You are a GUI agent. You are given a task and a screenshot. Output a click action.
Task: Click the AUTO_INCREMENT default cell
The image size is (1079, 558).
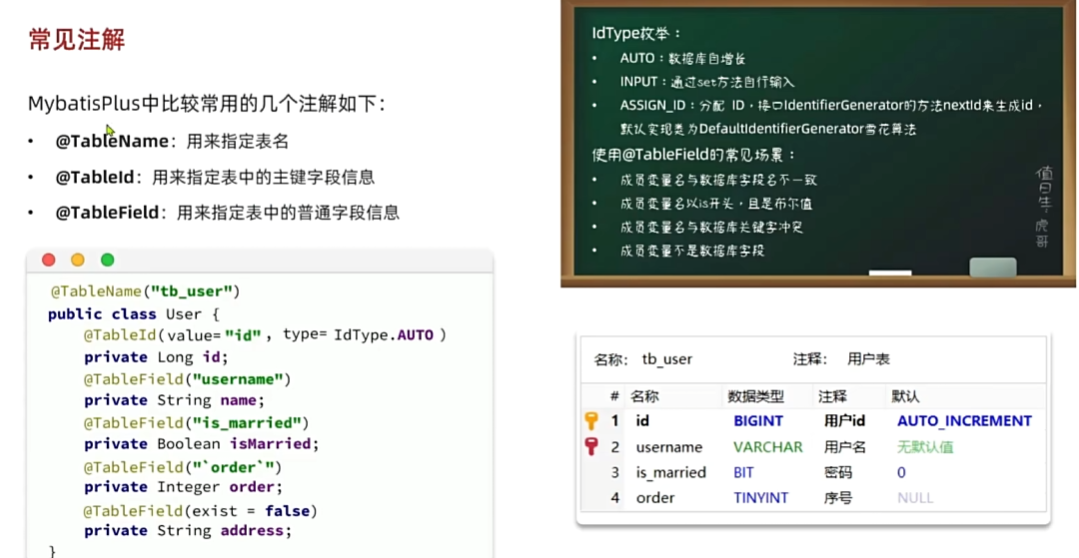(x=964, y=420)
